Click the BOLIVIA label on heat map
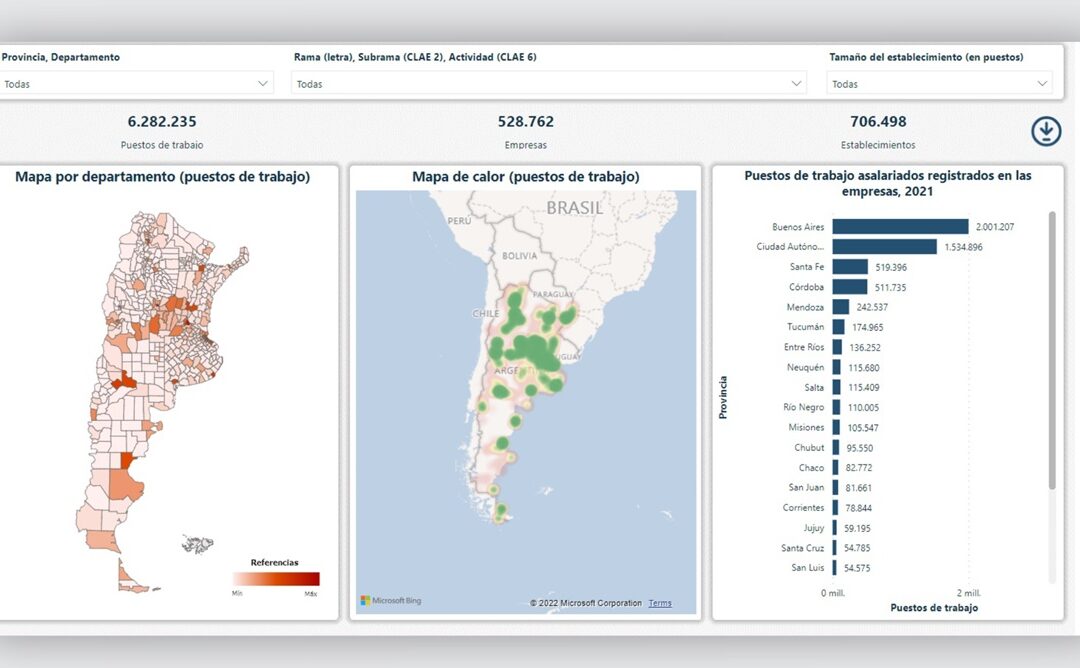The width and height of the screenshot is (1080, 668). pos(519,255)
